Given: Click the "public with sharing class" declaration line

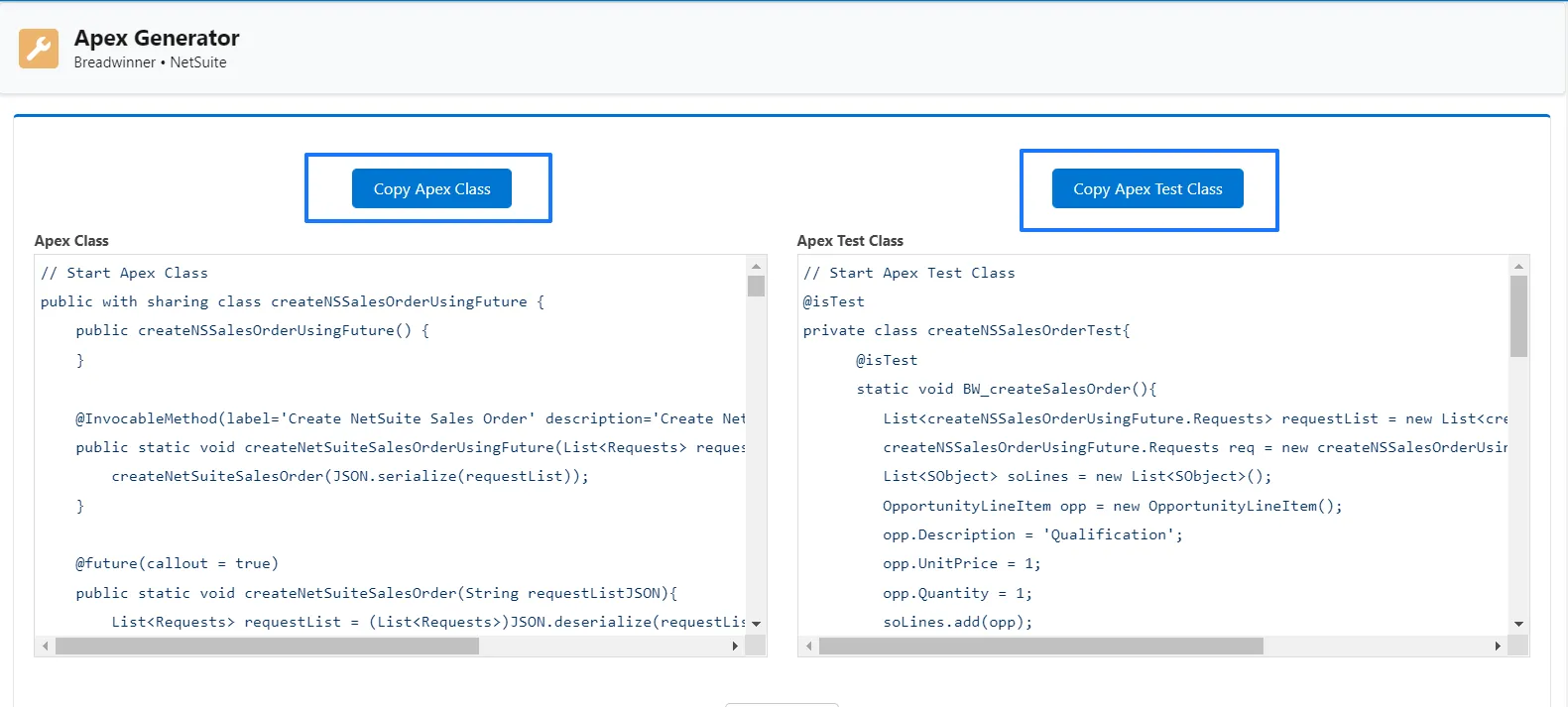Looking at the screenshot, I should (x=293, y=301).
